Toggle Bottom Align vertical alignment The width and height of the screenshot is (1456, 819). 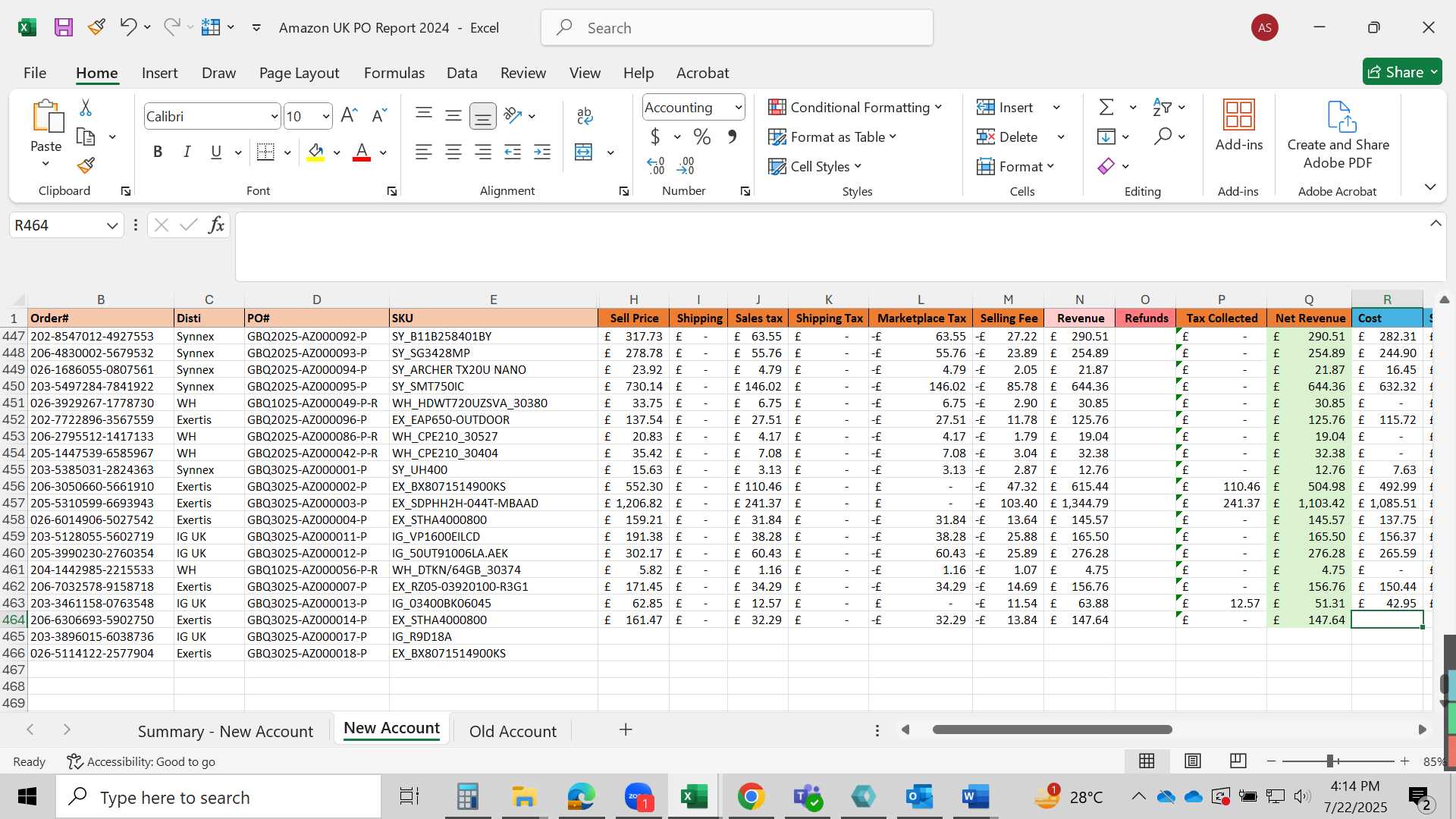coord(483,116)
